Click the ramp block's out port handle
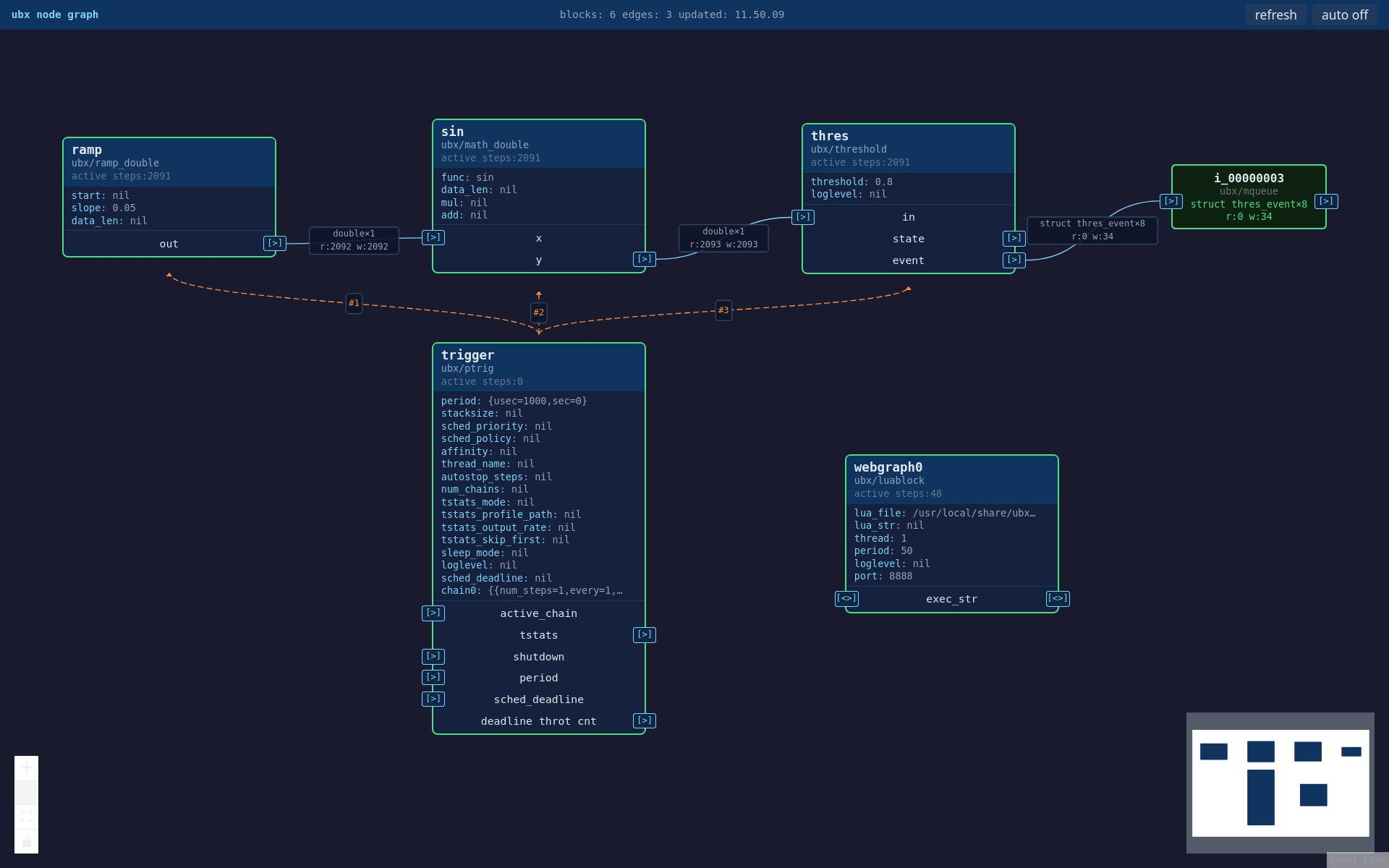This screenshot has width=1389, height=868. coord(275,243)
